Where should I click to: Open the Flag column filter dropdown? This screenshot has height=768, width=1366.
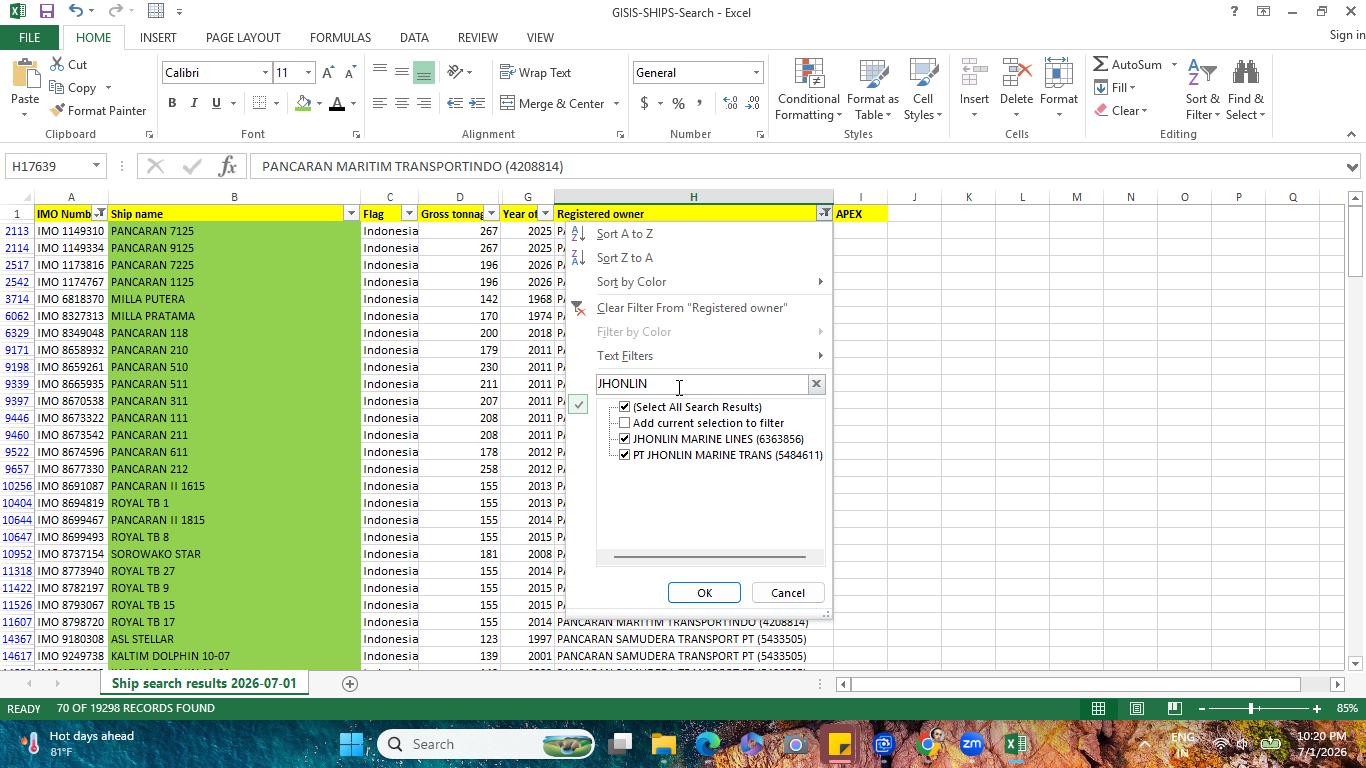tap(409, 214)
